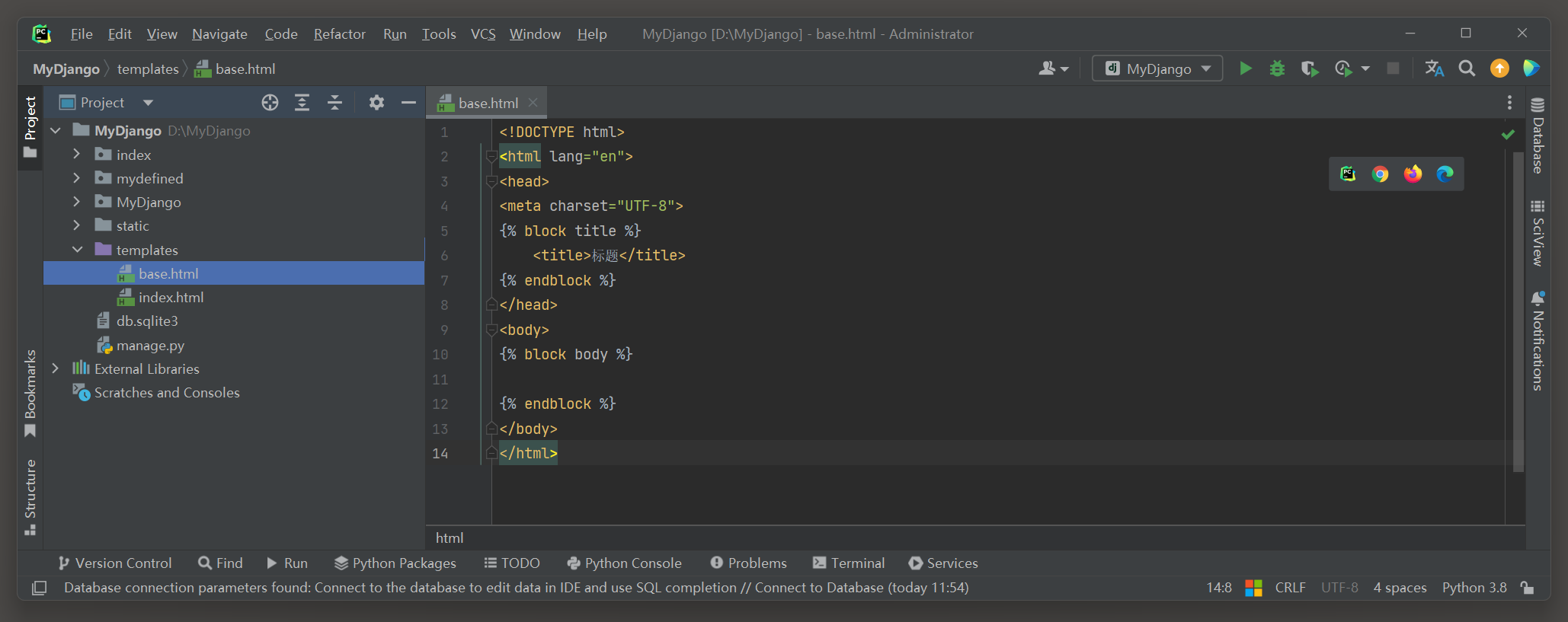This screenshot has height=622, width=1568.
Task: Open the Tools menu
Action: click(439, 34)
